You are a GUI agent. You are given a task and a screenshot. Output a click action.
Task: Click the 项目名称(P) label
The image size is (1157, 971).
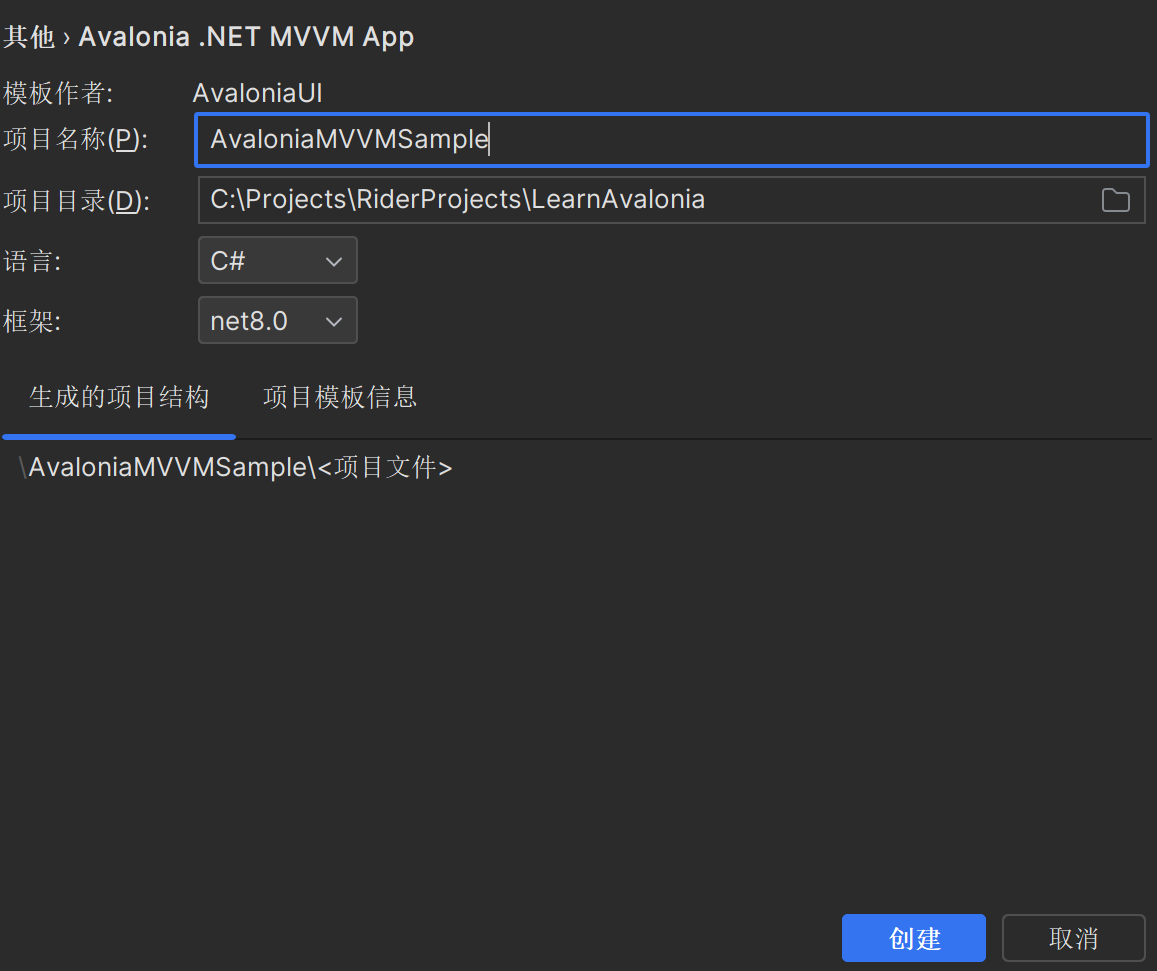point(75,140)
